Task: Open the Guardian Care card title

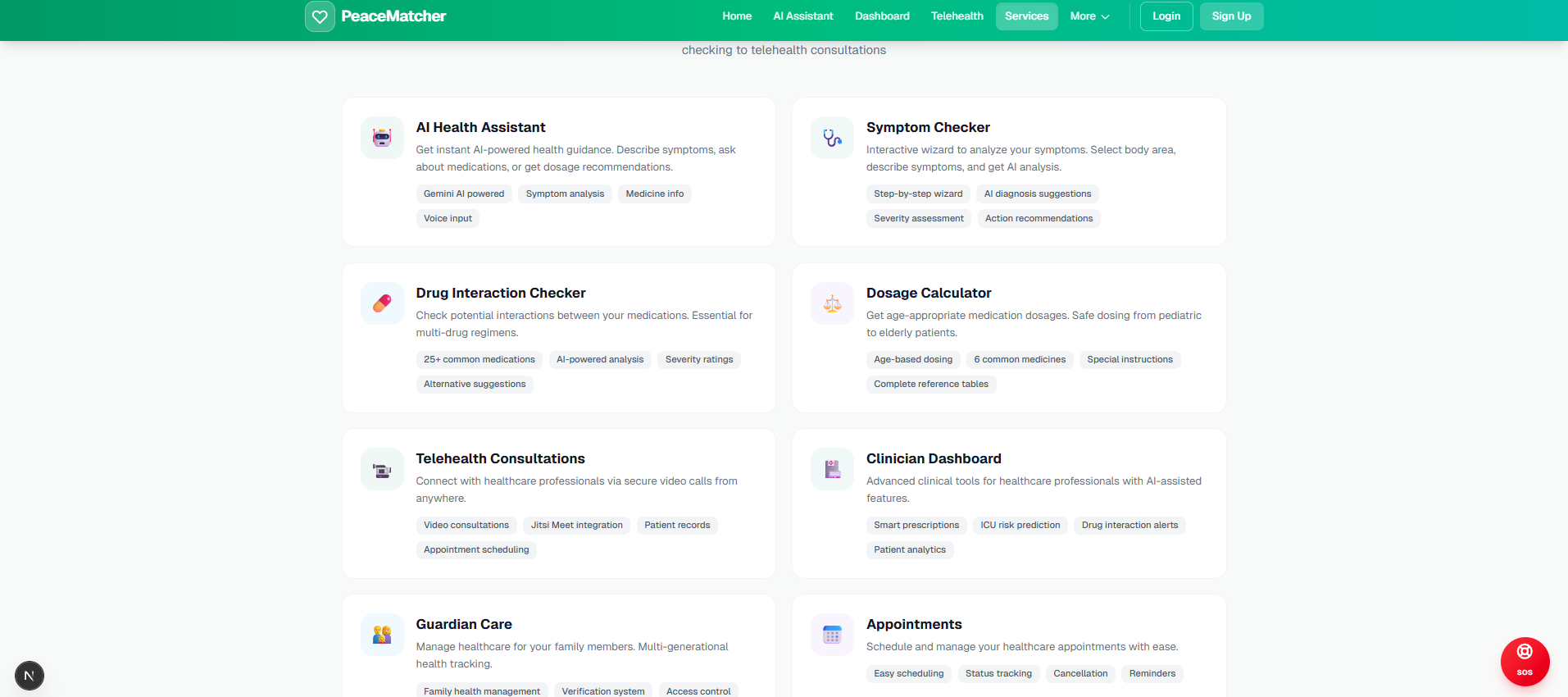Action: coord(464,624)
